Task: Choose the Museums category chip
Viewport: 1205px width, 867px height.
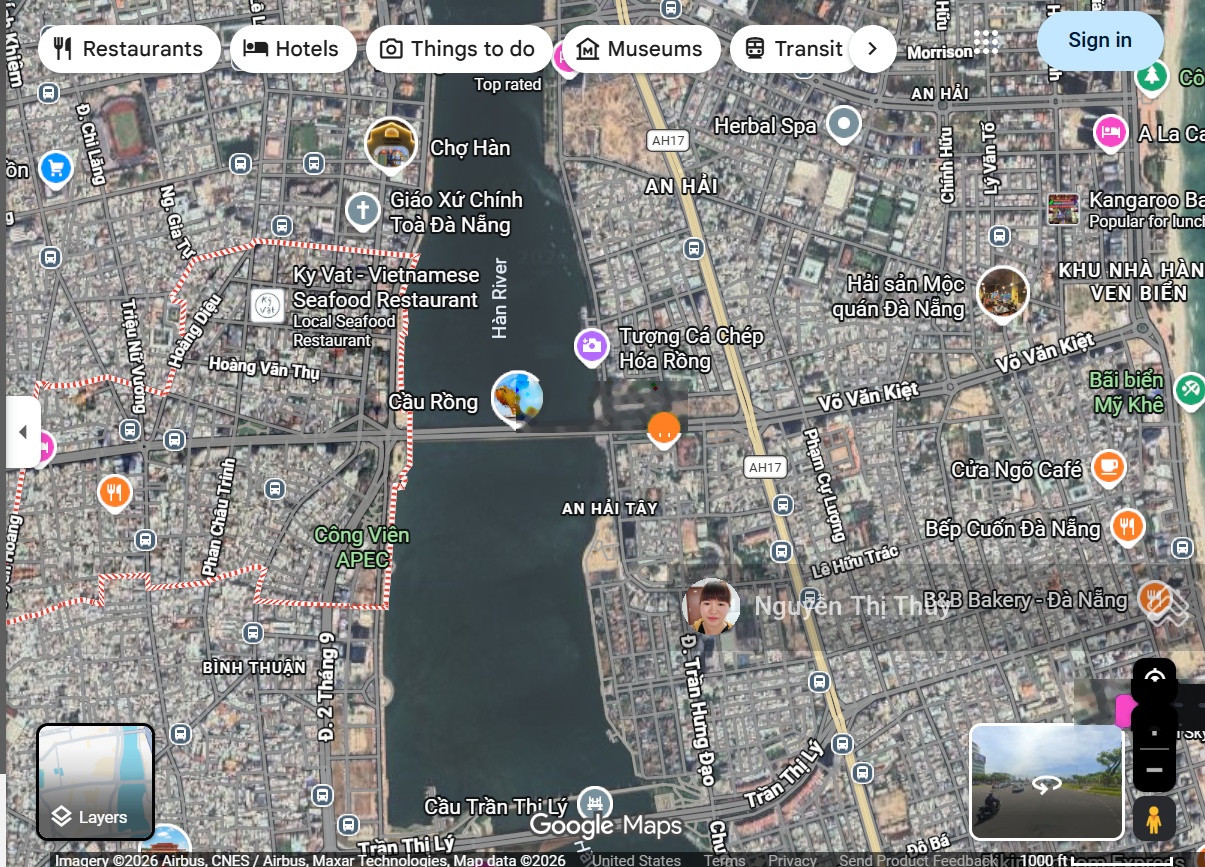Action: coord(640,49)
